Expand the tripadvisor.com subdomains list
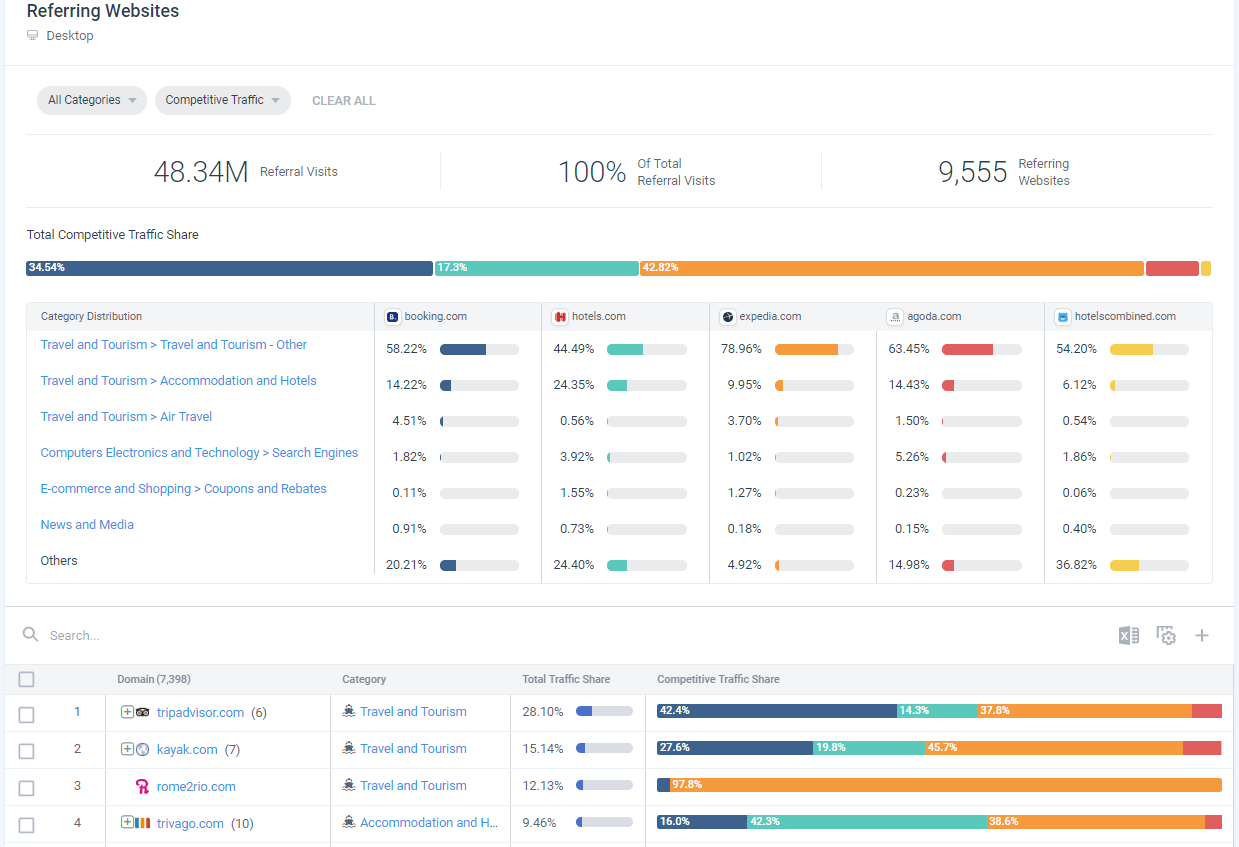The image size is (1239, 847). click(126, 711)
